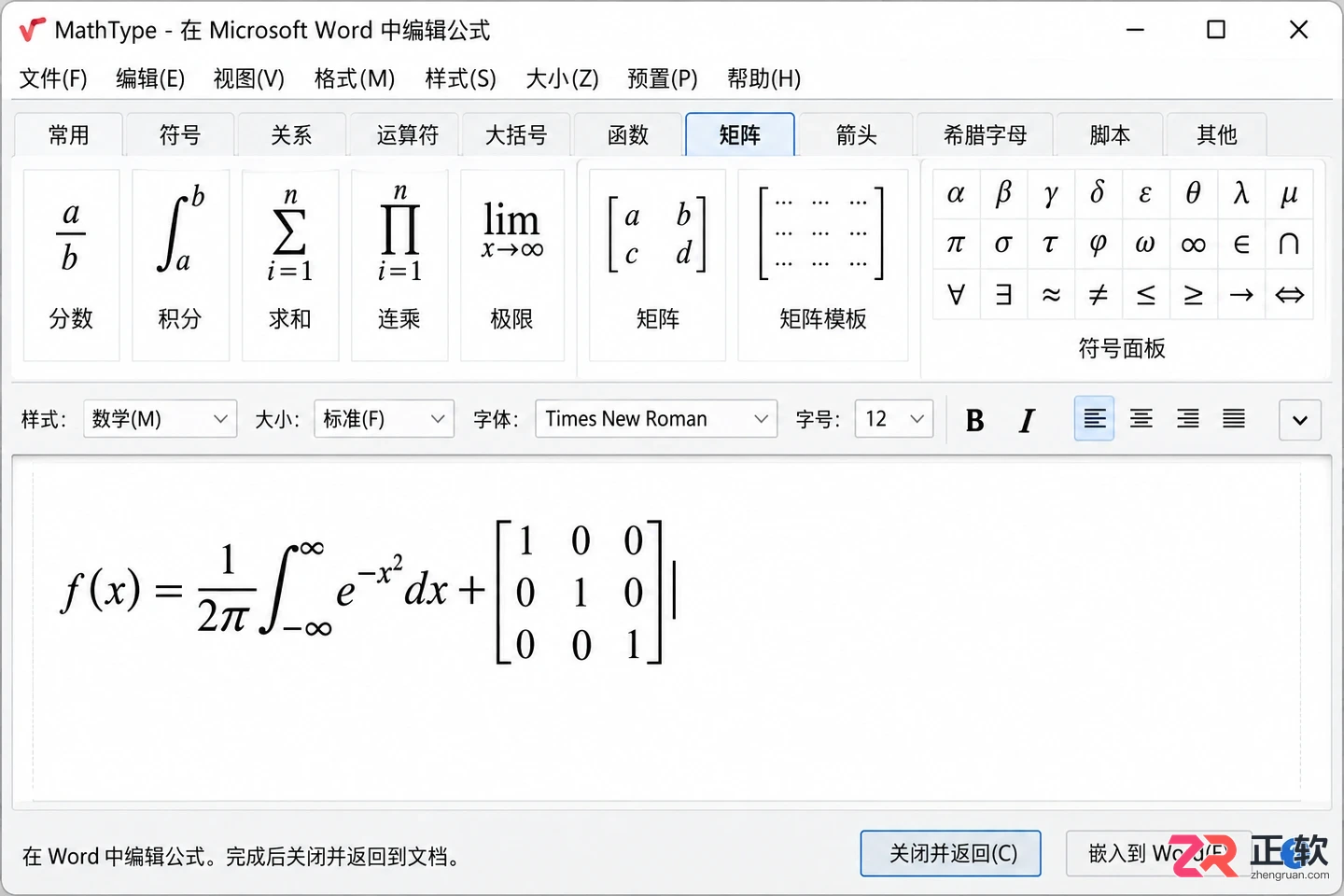Insert the pi symbol π
Screen dimensions: 1344x896
coord(956,244)
